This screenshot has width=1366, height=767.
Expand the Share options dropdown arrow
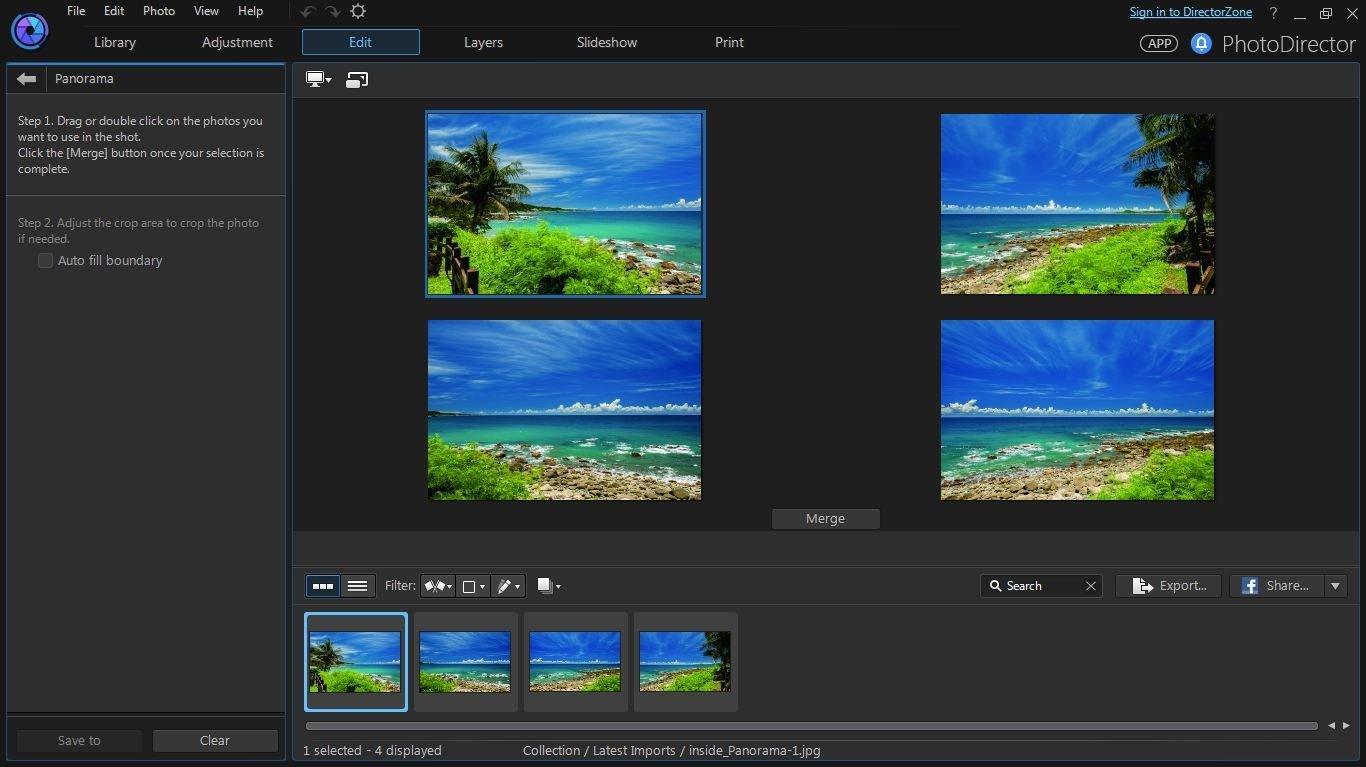(1334, 585)
